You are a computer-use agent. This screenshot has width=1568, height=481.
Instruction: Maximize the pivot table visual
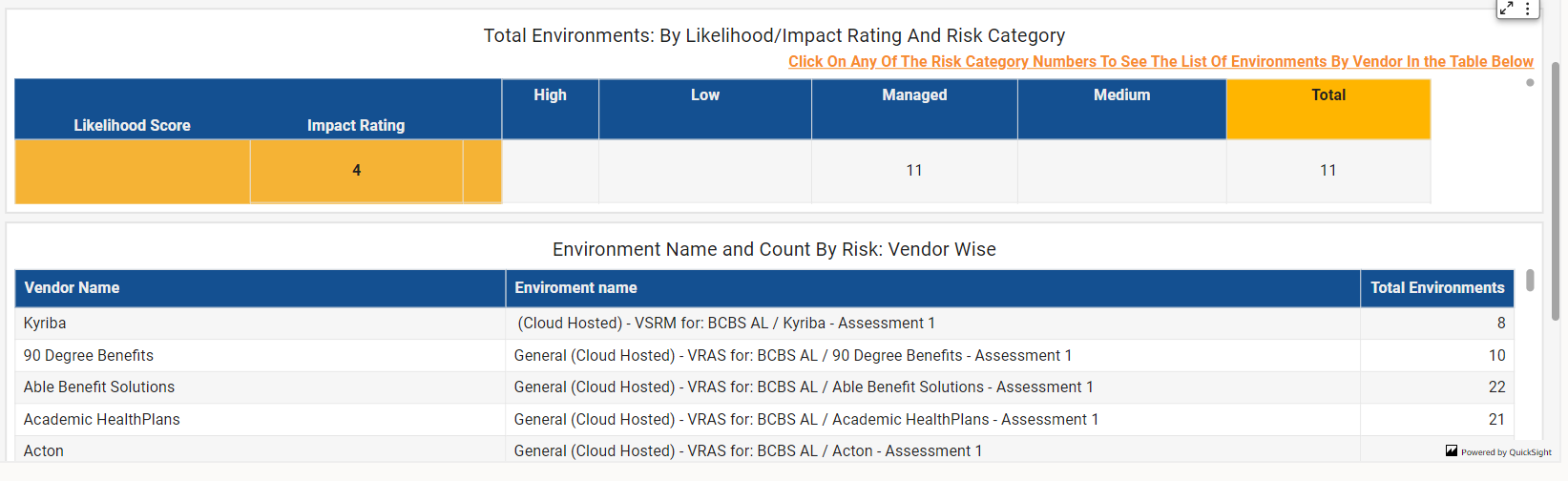1506,9
